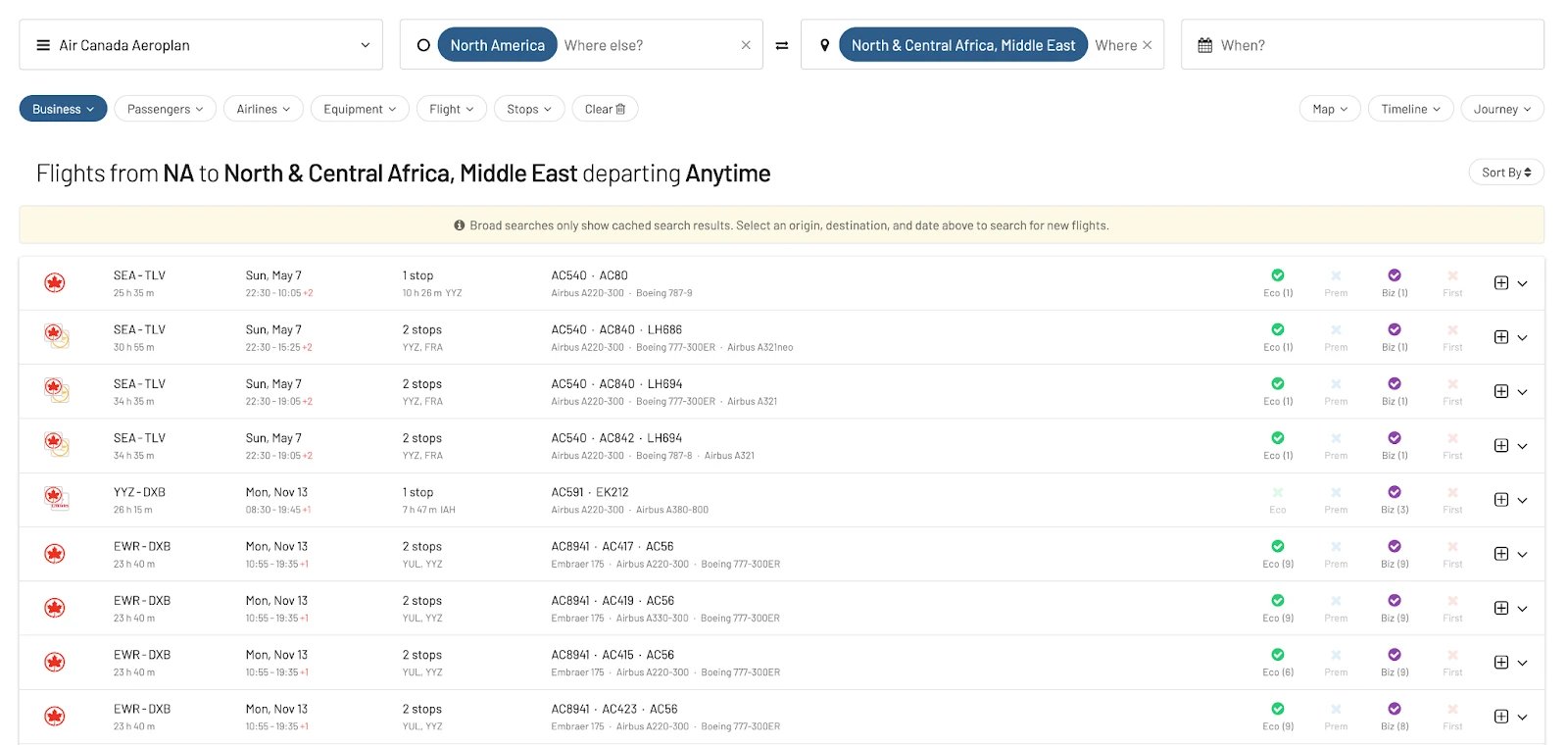The width and height of the screenshot is (1568, 745).
Task: Click the 7 h 47 m IAH layover text
Action: pos(428,510)
